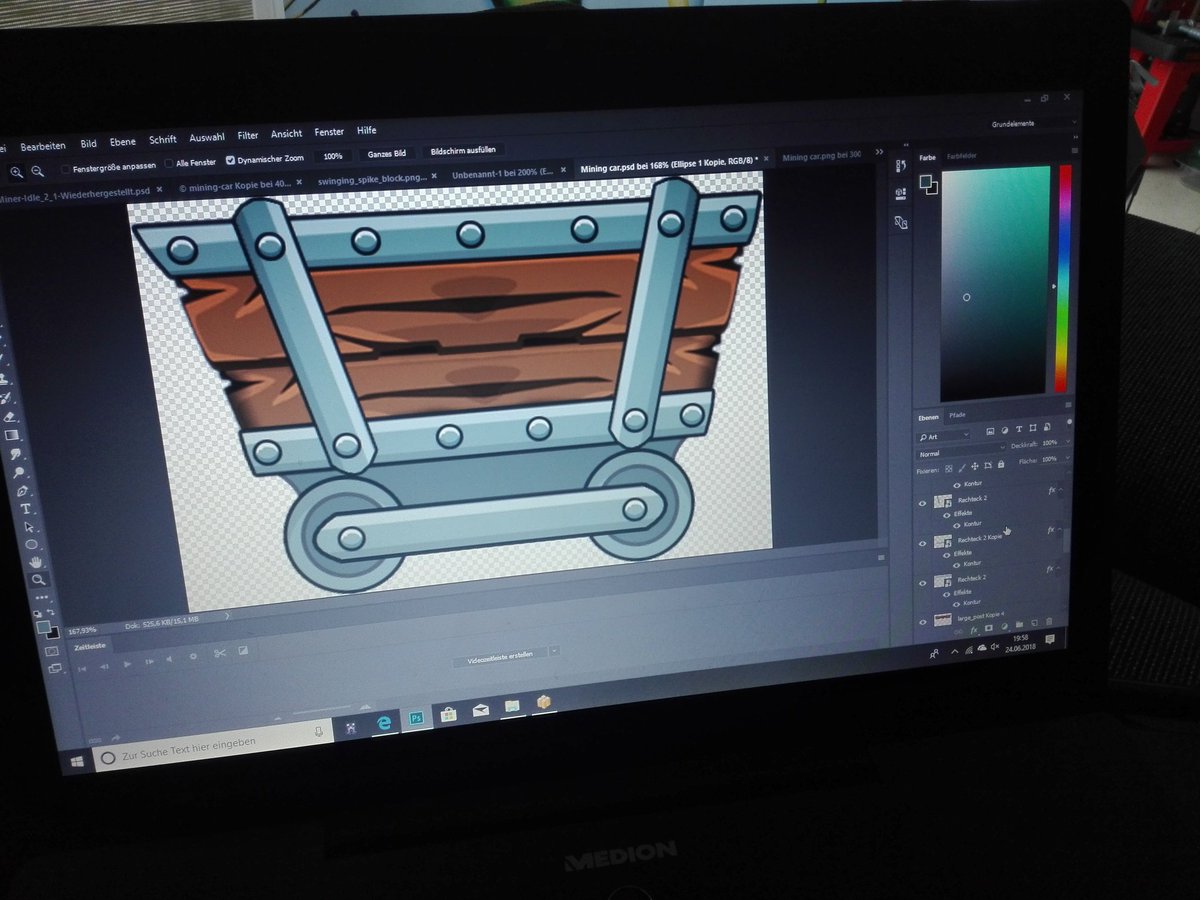Image resolution: width=1200 pixels, height=900 pixels.
Task: Filter layers by shape layer icon
Action: (1033, 428)
